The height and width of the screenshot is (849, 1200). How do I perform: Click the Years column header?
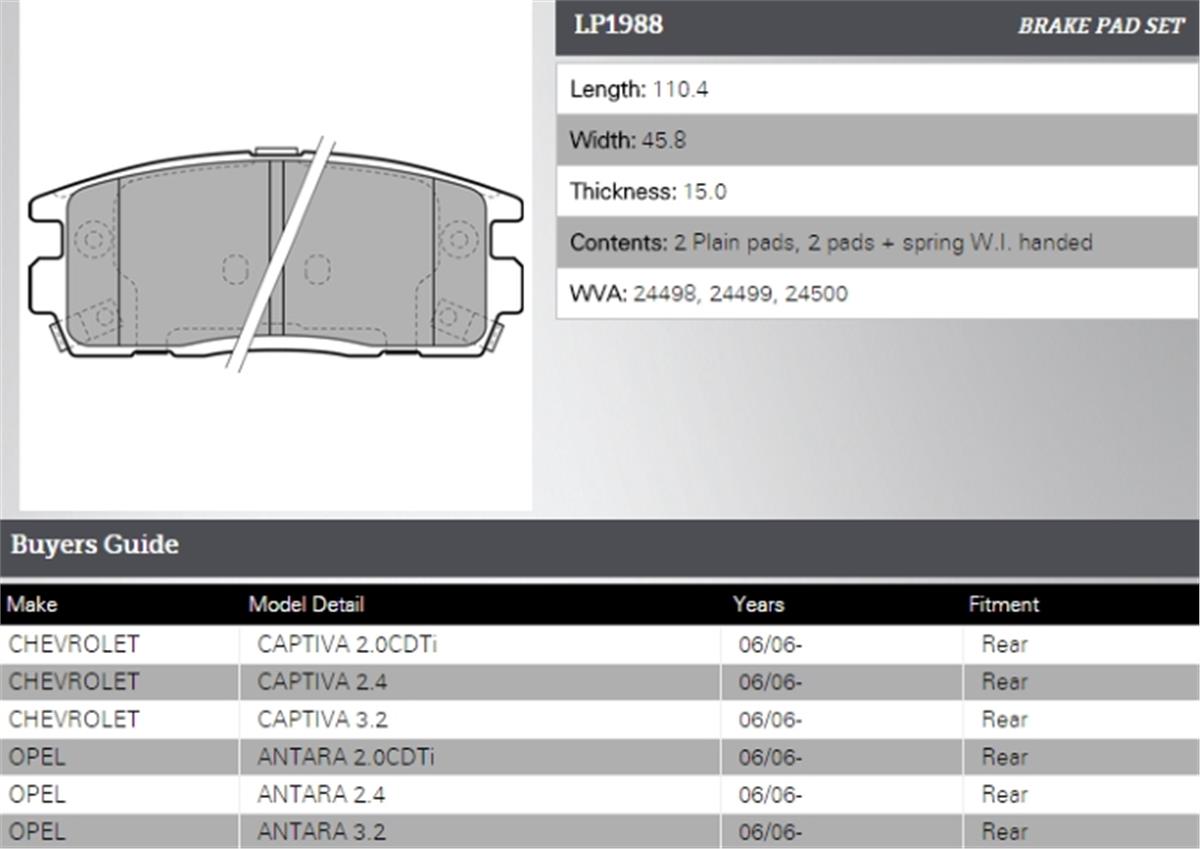758,604
